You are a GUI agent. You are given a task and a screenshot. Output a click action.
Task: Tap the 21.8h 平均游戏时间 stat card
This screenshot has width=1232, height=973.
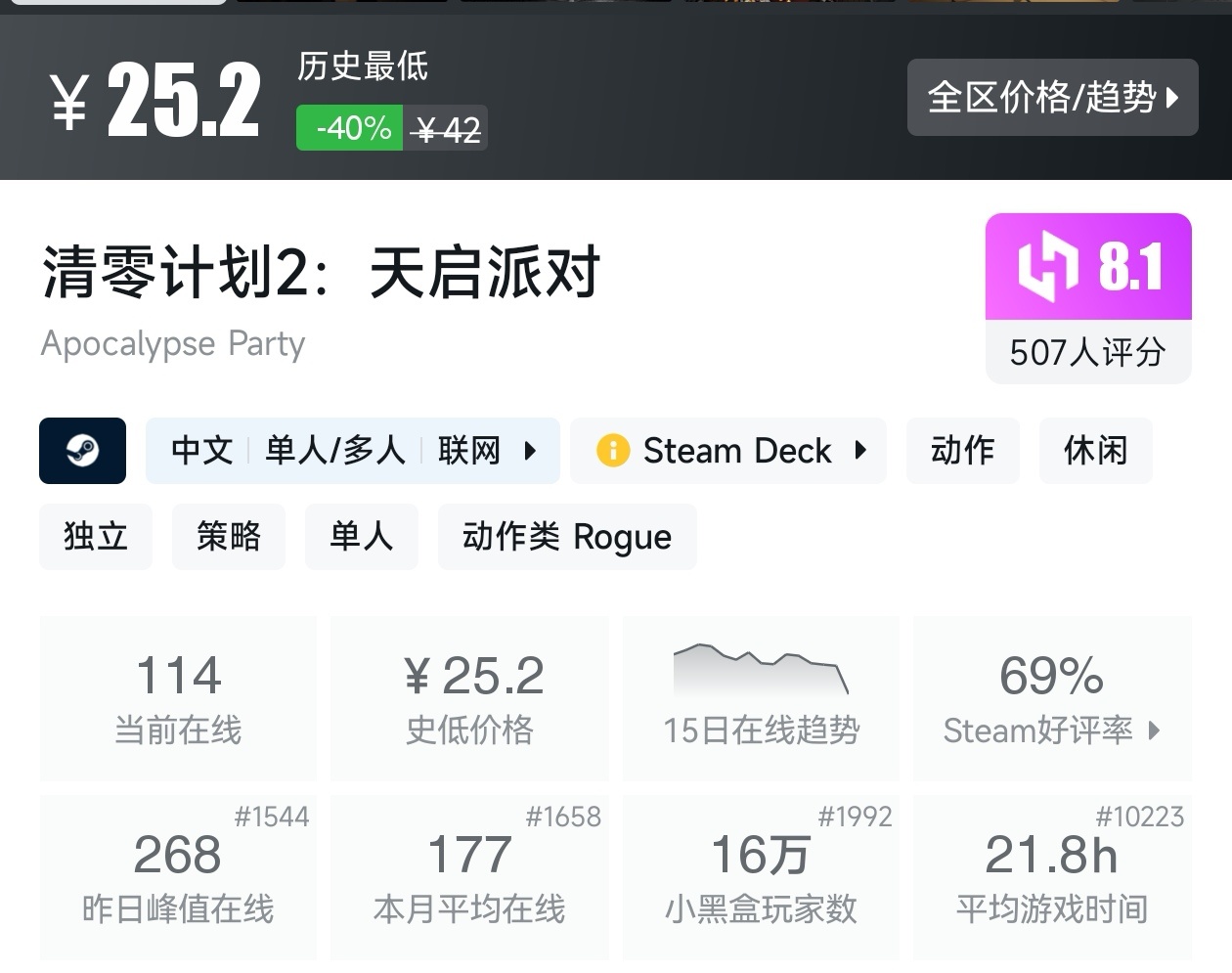1052,877
